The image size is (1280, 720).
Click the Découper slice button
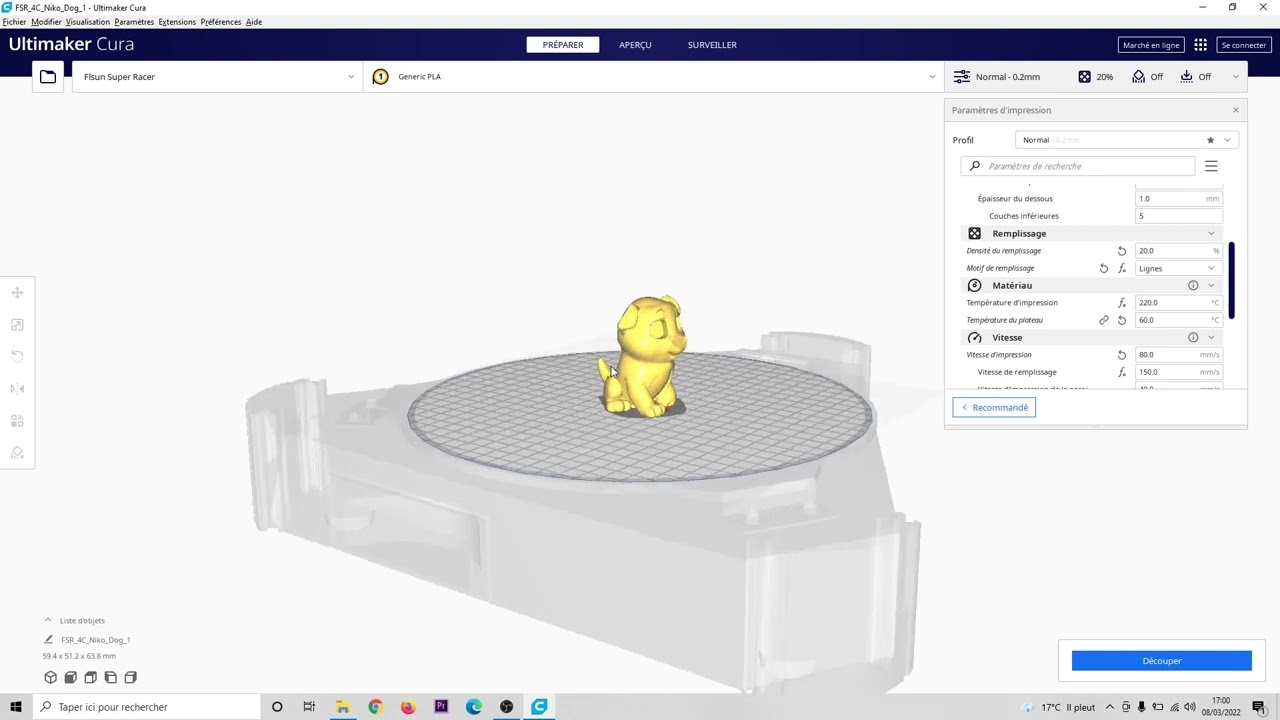pyautogui.click(x=1162, y=661)
